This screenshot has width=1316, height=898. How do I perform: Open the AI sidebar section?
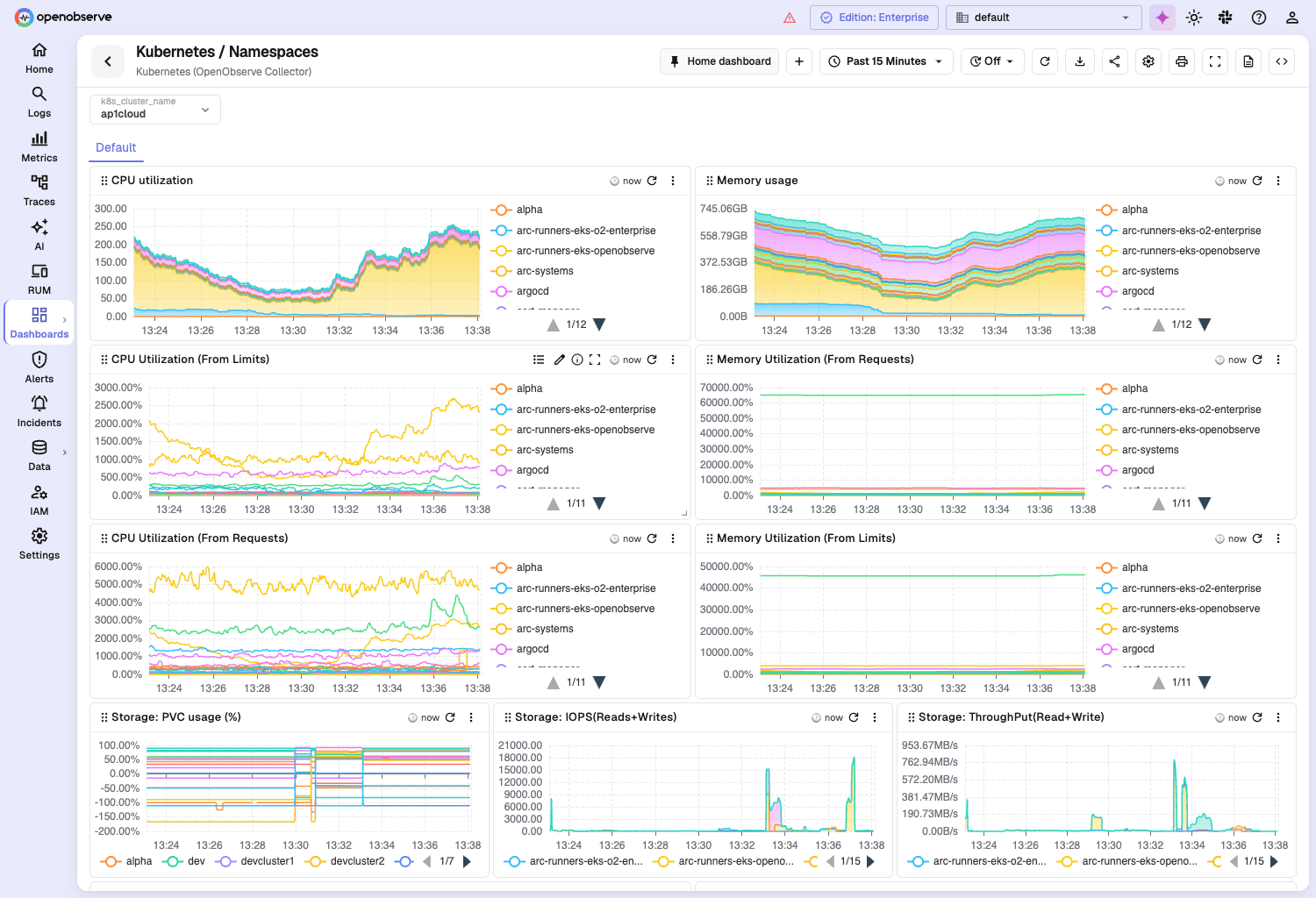(x=39, y=236)
